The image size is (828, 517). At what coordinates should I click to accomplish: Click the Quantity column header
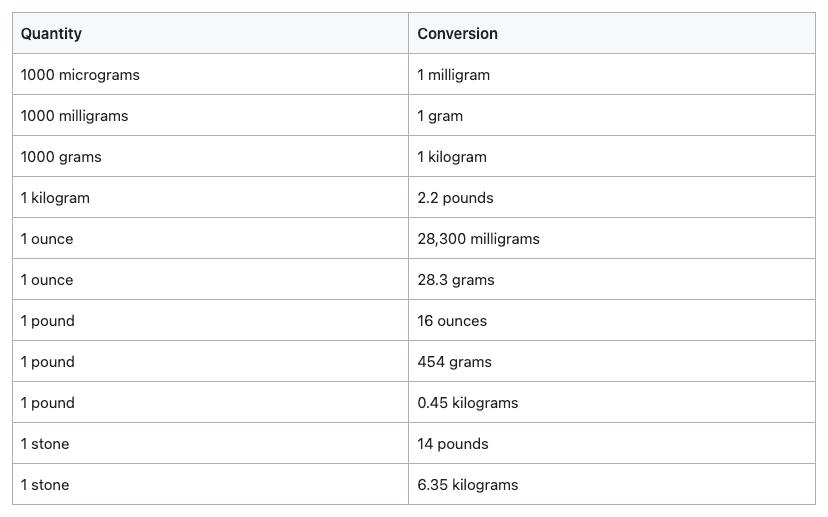pyautogui.click(x=210, y=33)
